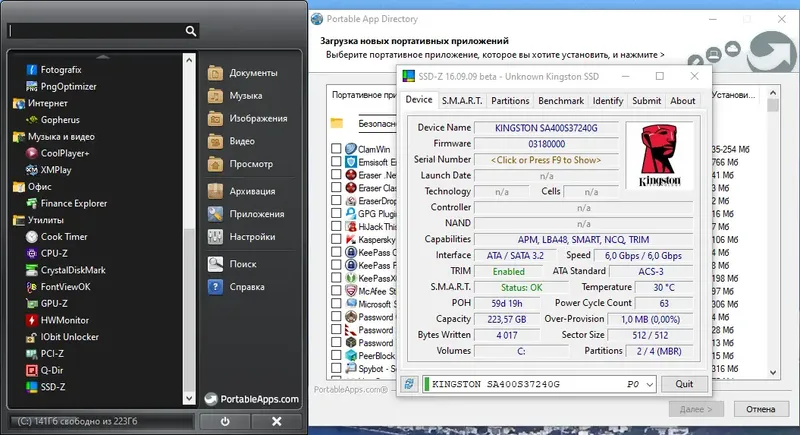Tick the PeerBlock checkbox

pyautogui.click(x=336, y=355)
